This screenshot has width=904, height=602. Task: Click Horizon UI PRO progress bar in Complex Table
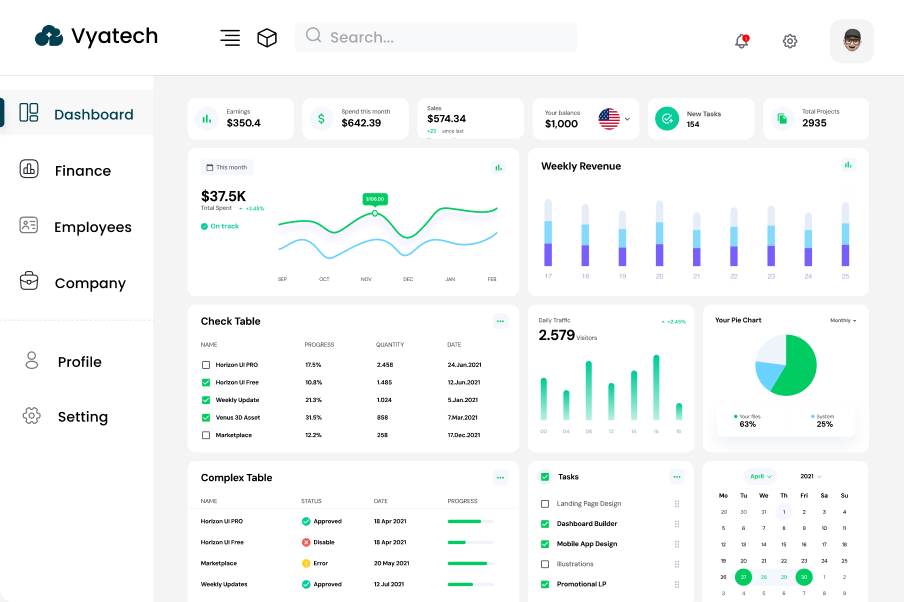pos(470,521)
